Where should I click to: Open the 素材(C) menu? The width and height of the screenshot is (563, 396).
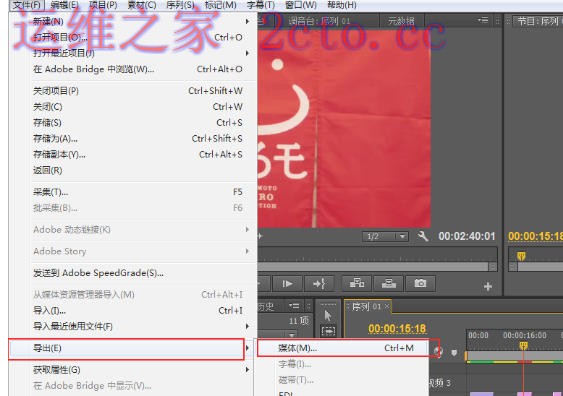coord(142,5)
